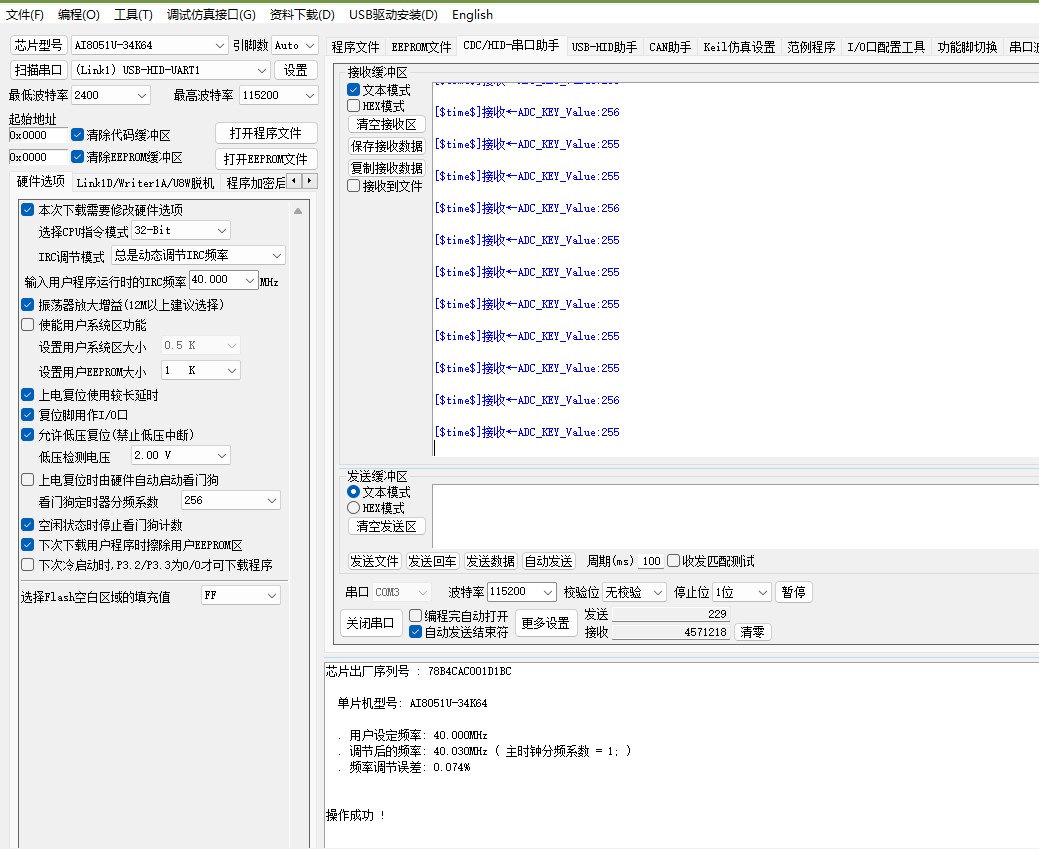
Task: Toggle 清除代码缓冲区 checkbox
Action: point(77,135)
